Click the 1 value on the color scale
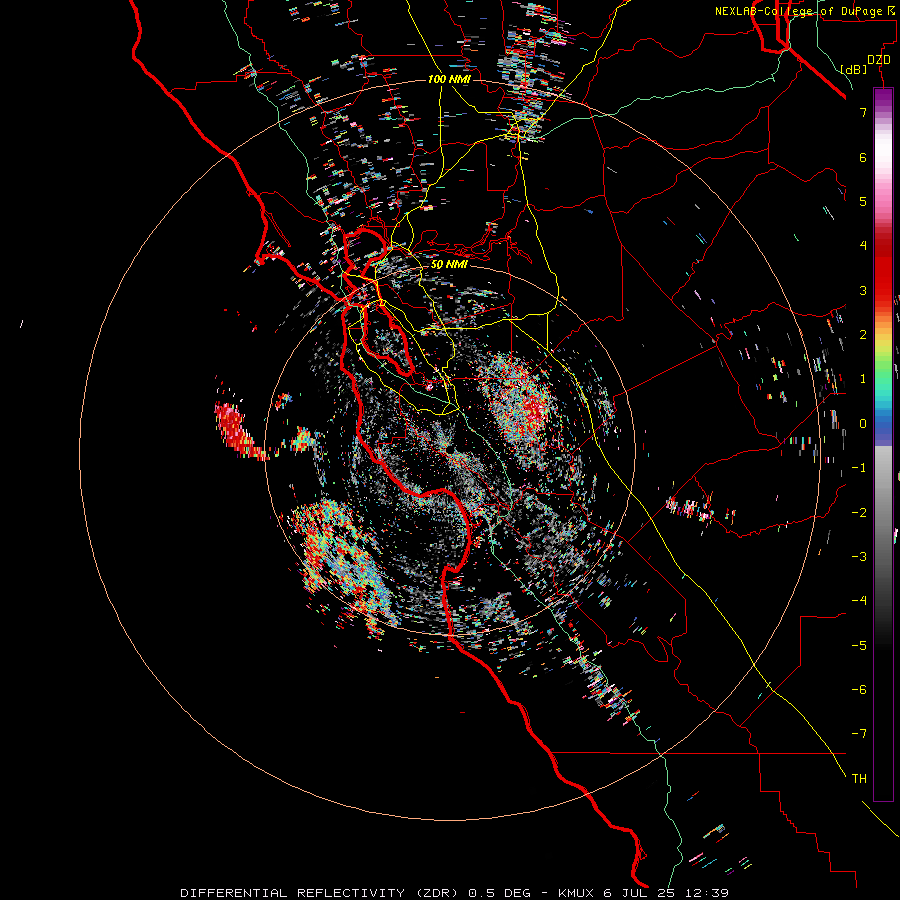The width and height of the screenshot is (900, 900). [863, 379]
